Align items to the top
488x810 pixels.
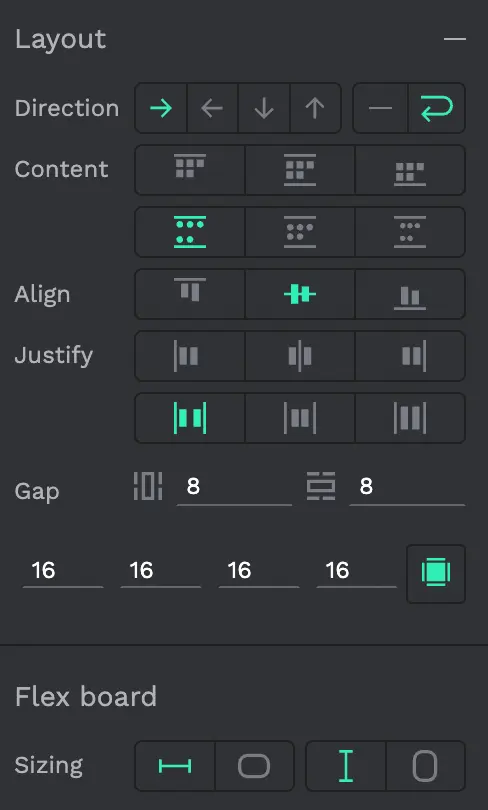[190, 294]
